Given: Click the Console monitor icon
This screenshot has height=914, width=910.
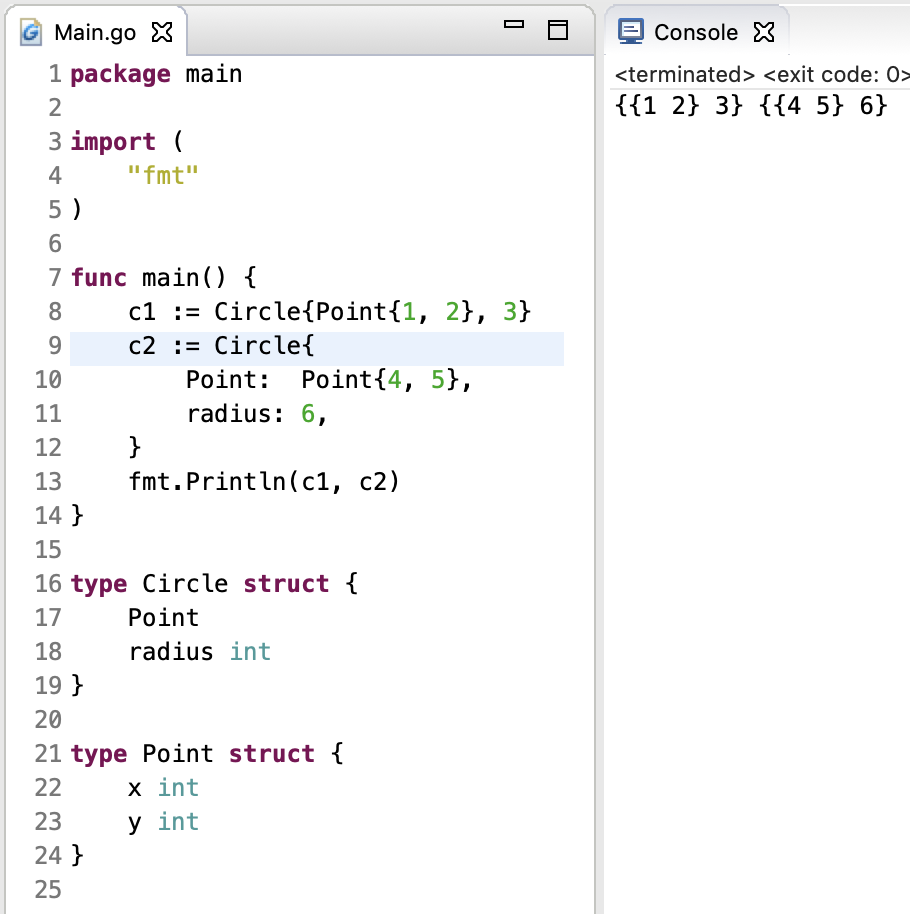Looking at the screenshot, I should tap(631, 32).
